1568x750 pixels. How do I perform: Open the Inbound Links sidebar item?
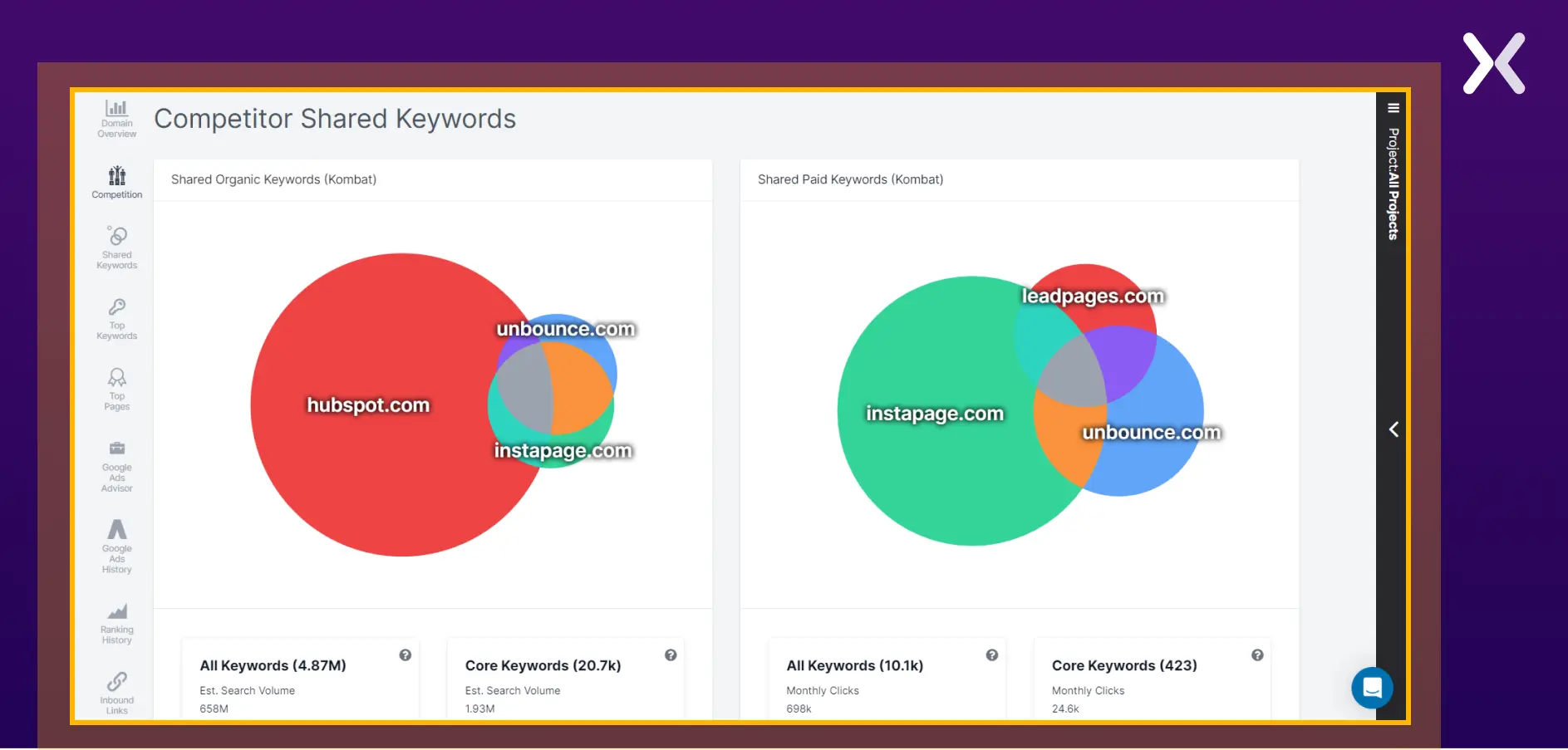(116, 694)
